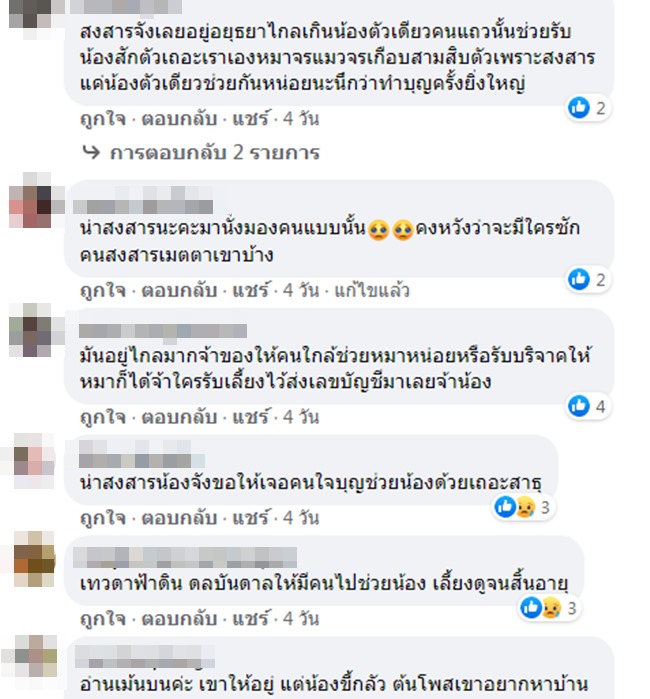The image size is (650, 699).
Task: Reply to the เทวดาฟ้าดิน comment via ตอบกลับ
Action: click(x=179, y=619)
